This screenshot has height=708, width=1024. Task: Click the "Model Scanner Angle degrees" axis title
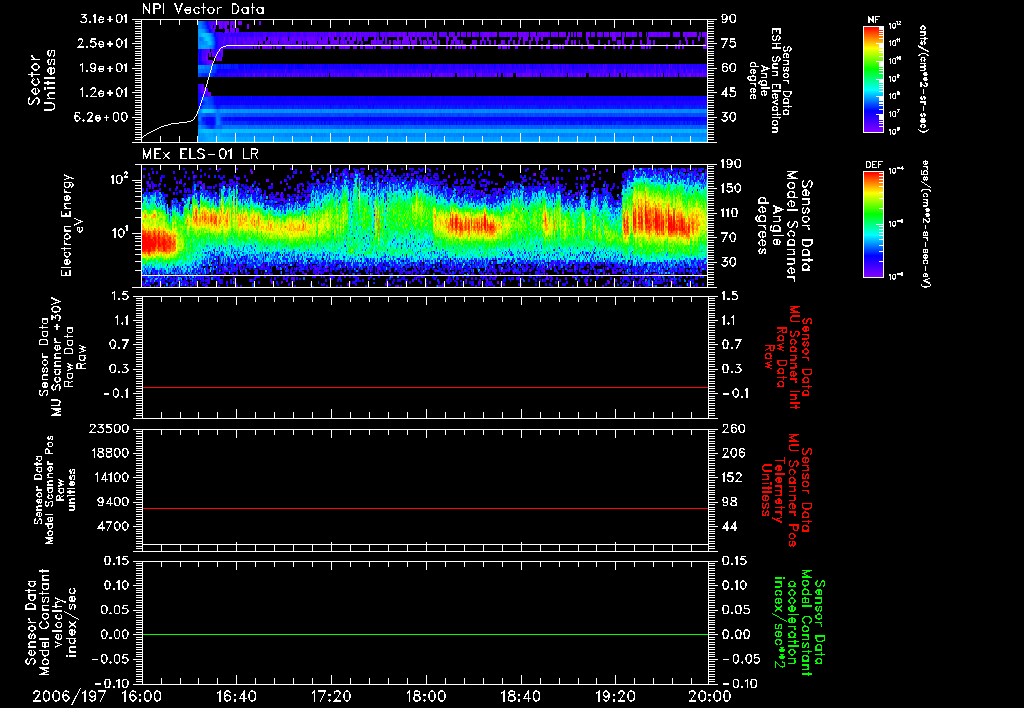click(784, 225)
